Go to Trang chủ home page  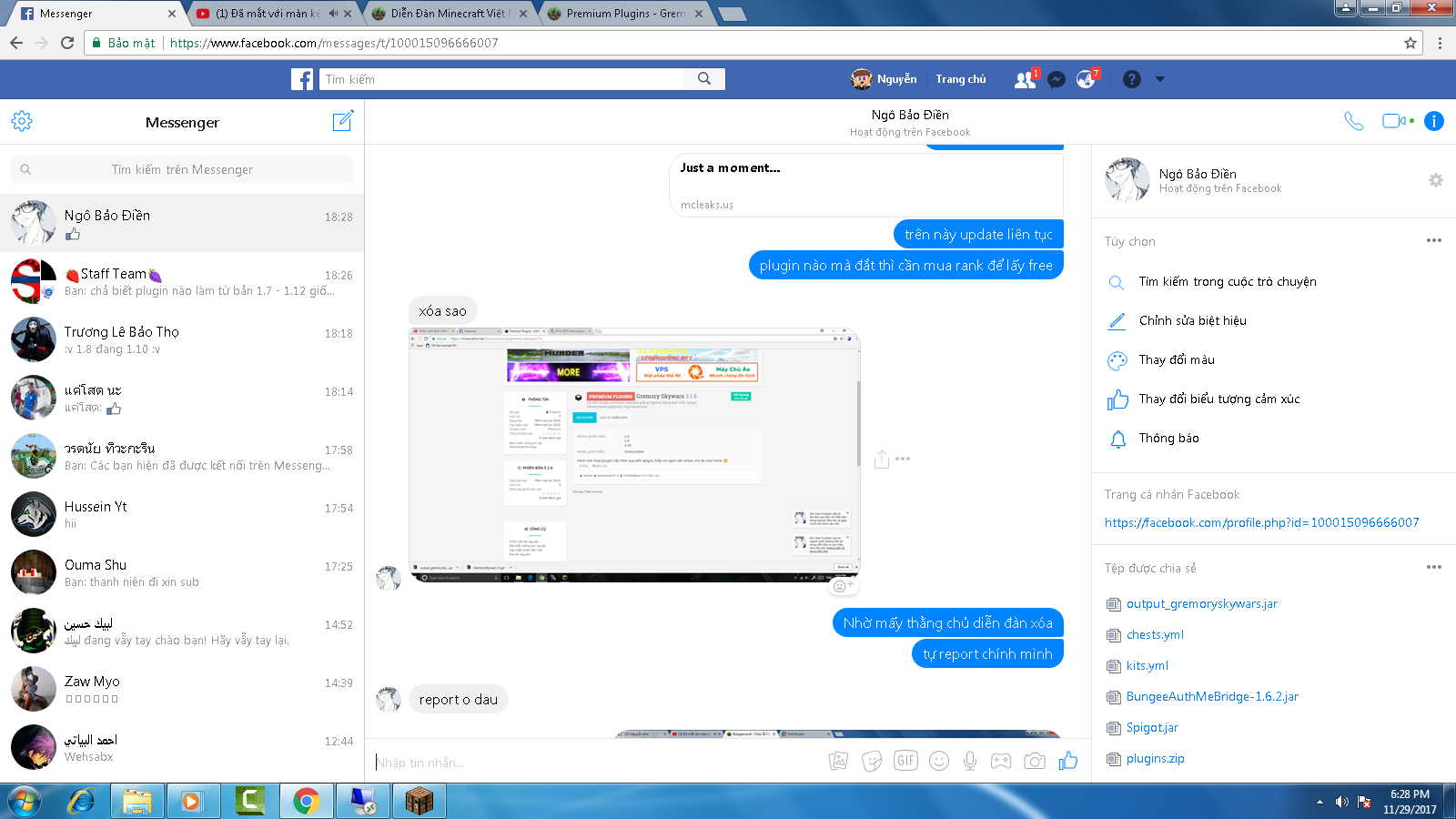[x=961, y=79]
